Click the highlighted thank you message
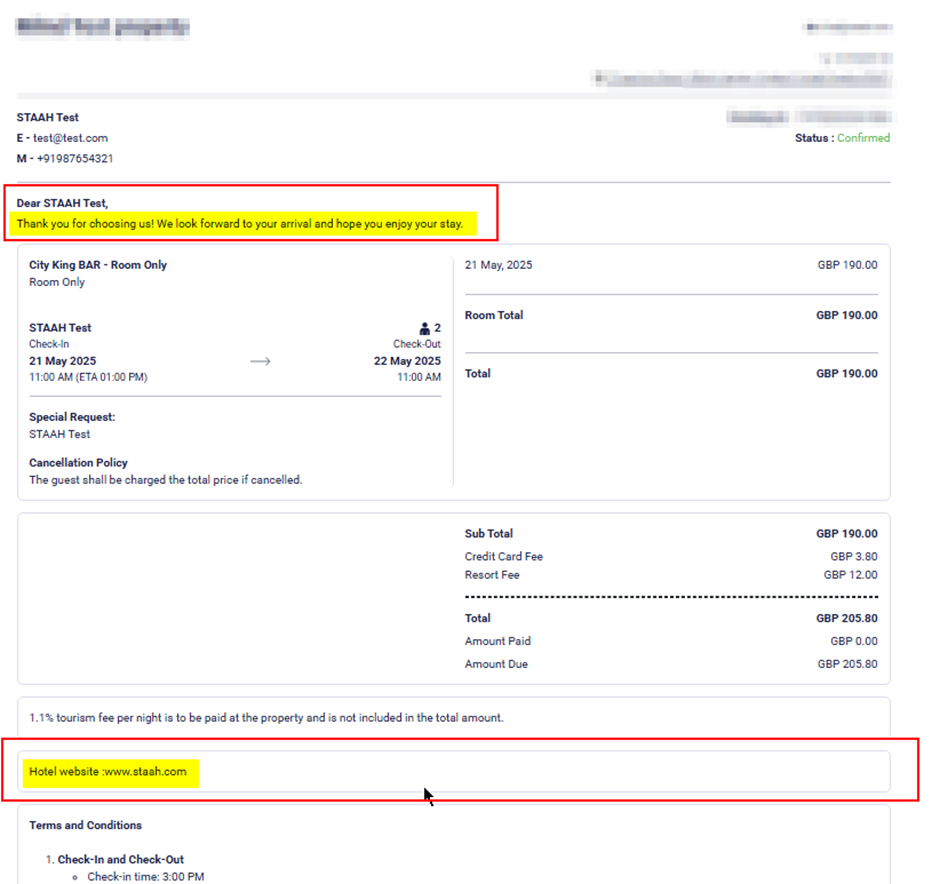 click(x=240, y=224)
